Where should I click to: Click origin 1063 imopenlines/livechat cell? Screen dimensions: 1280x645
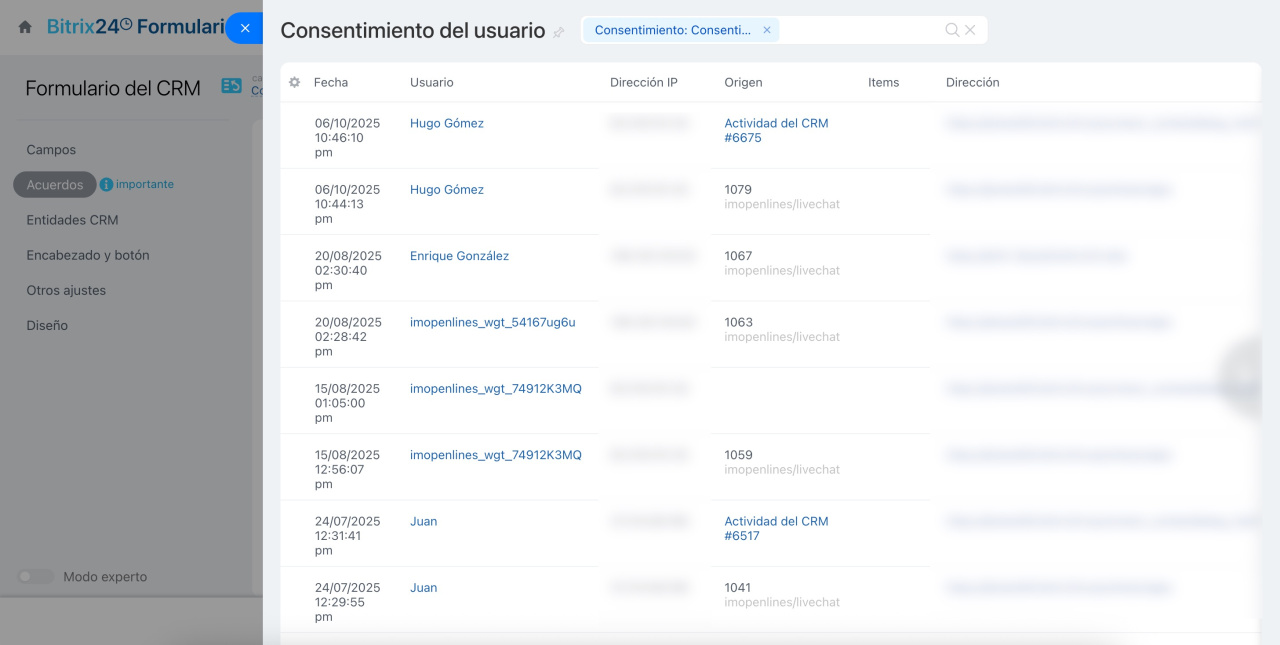(782, 329)
